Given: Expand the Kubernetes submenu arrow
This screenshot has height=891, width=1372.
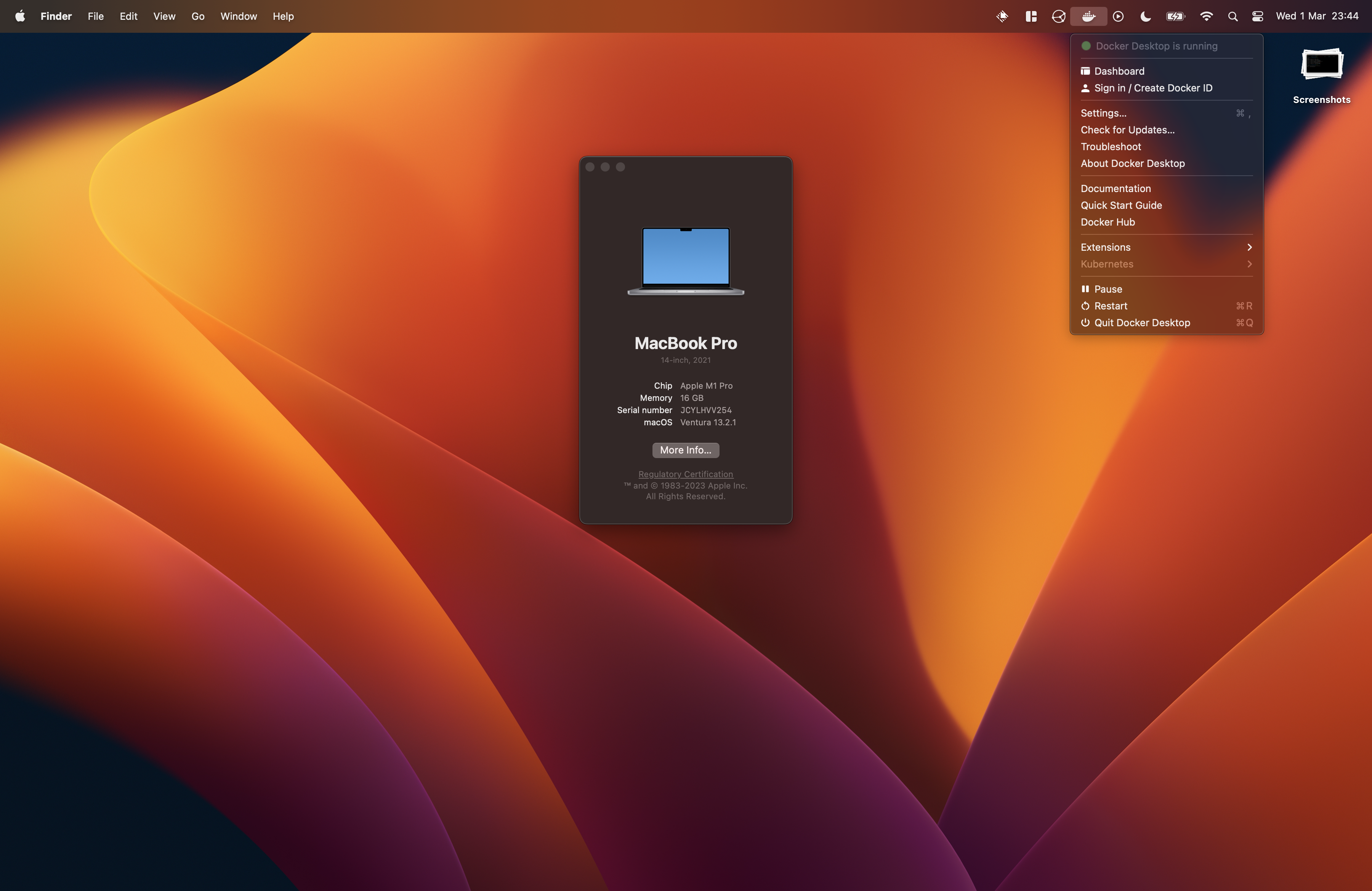Looking at the screenshot, I should click(x=1249, y=264).
